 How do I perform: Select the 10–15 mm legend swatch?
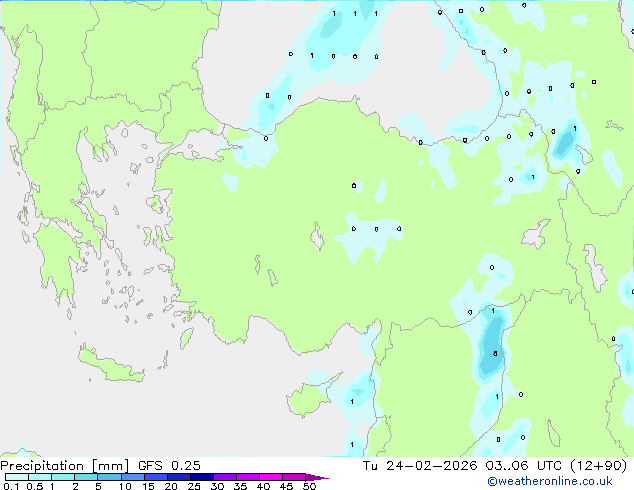132,477
